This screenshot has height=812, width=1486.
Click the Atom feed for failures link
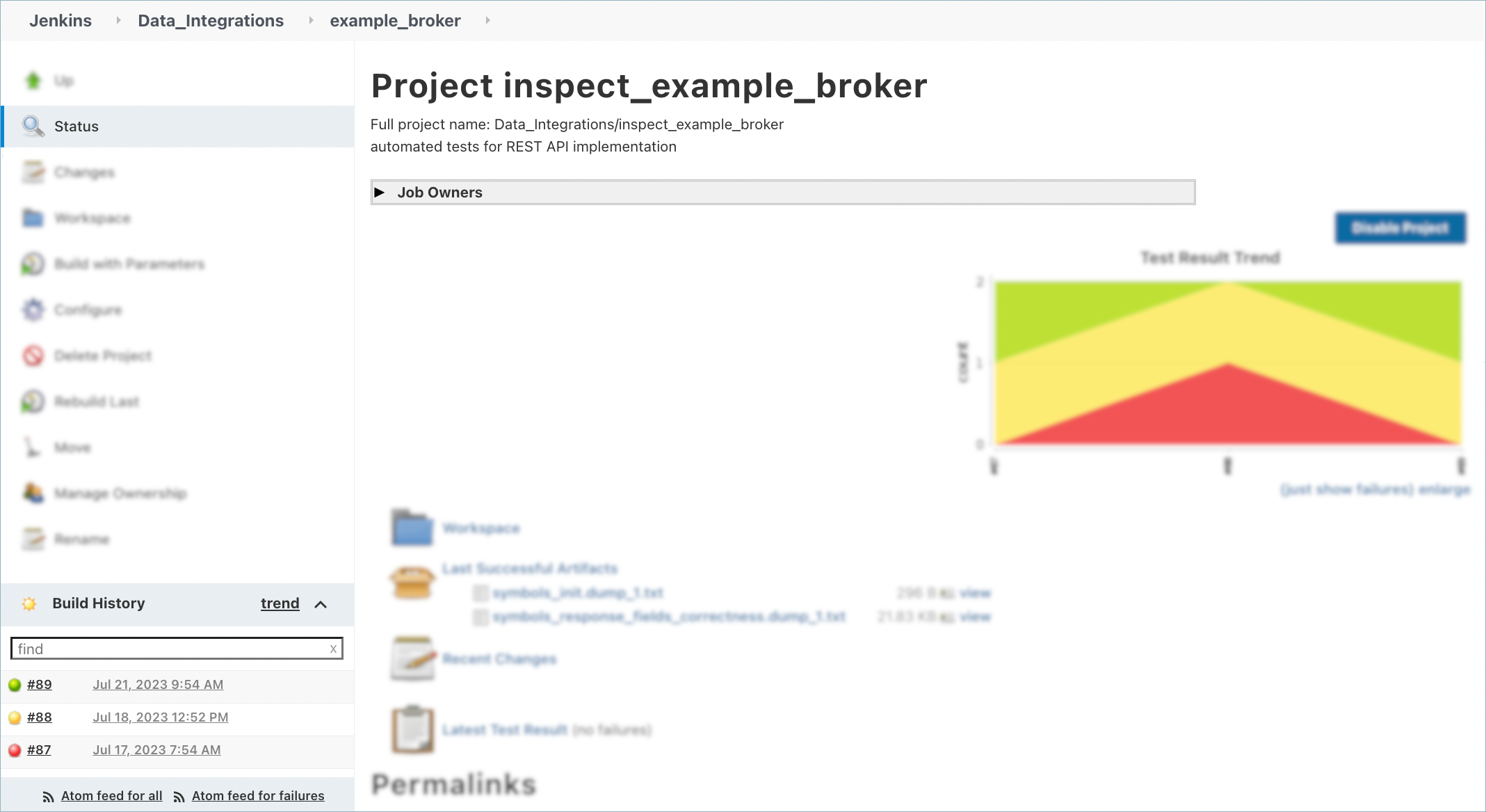(x=258, y=796)
